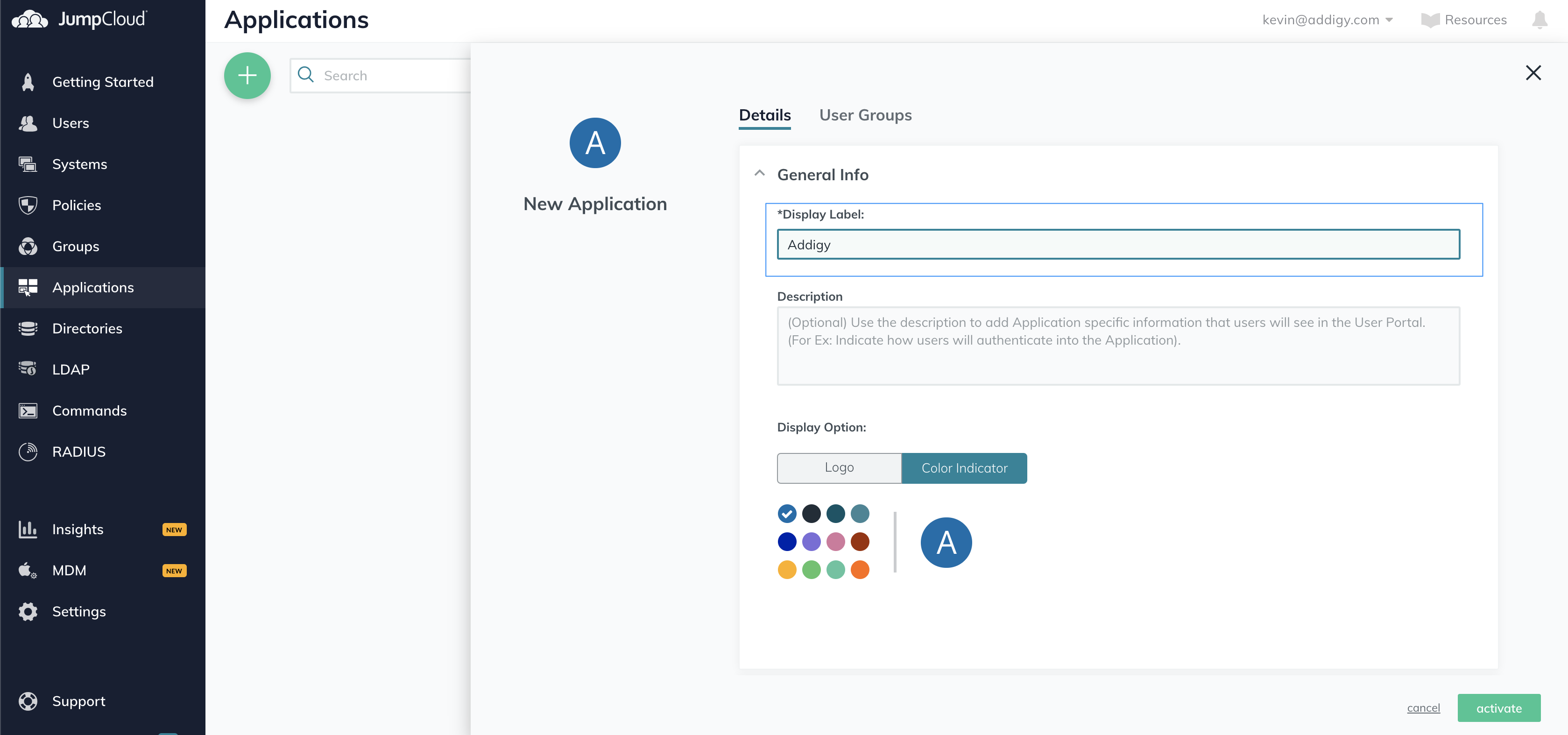Open Settings in the sidebar

(103, 611)
